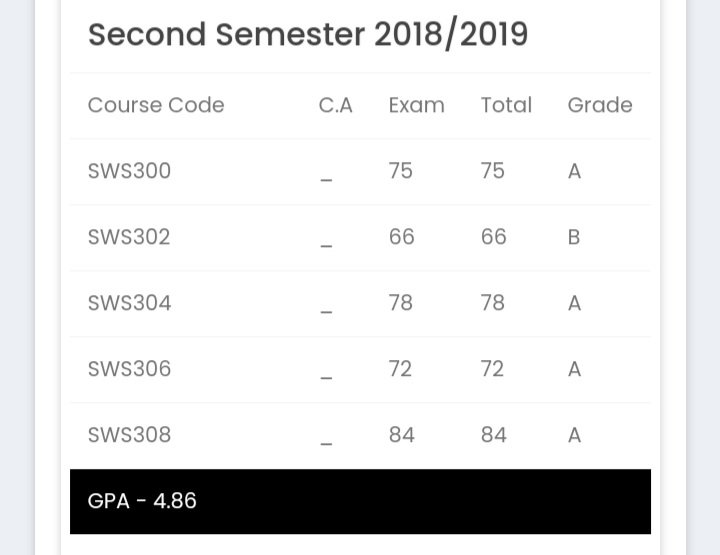Click the grade A in SWS308 row
The height and width of the screenshot is (555, 720).
(574, 435)
